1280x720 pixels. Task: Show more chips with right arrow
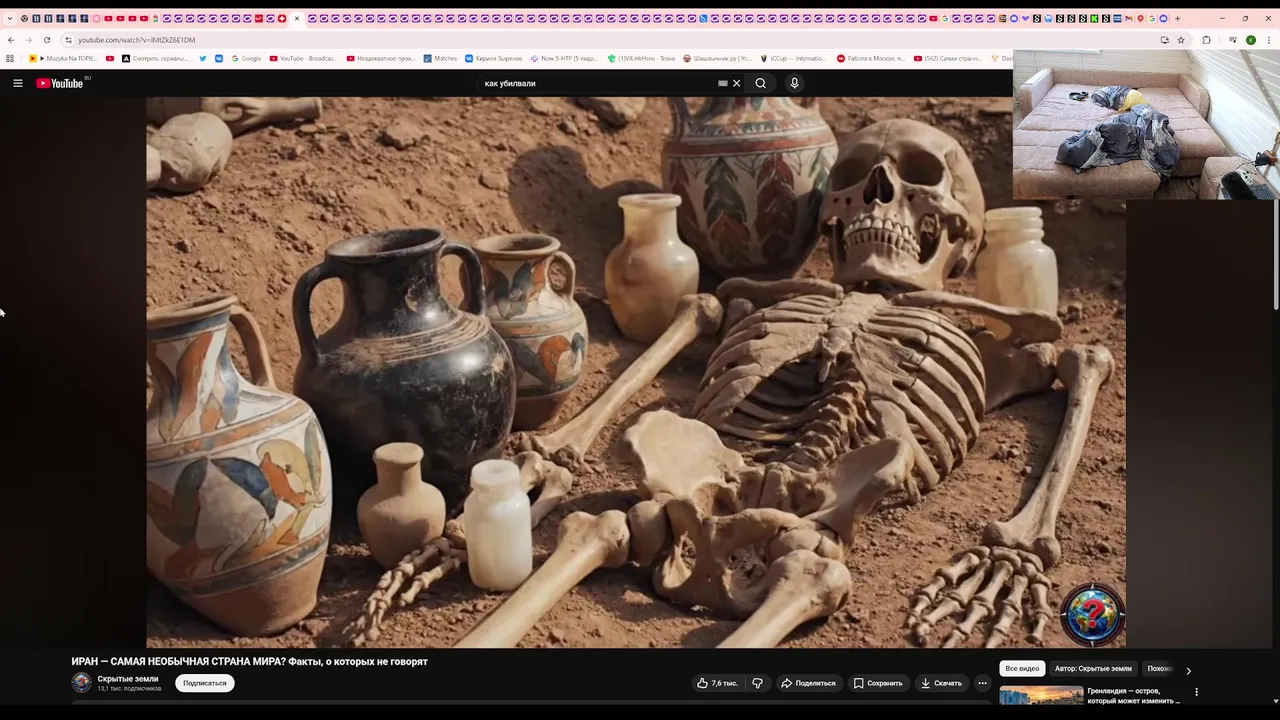pyautogui.click(x=1188, y=670)
